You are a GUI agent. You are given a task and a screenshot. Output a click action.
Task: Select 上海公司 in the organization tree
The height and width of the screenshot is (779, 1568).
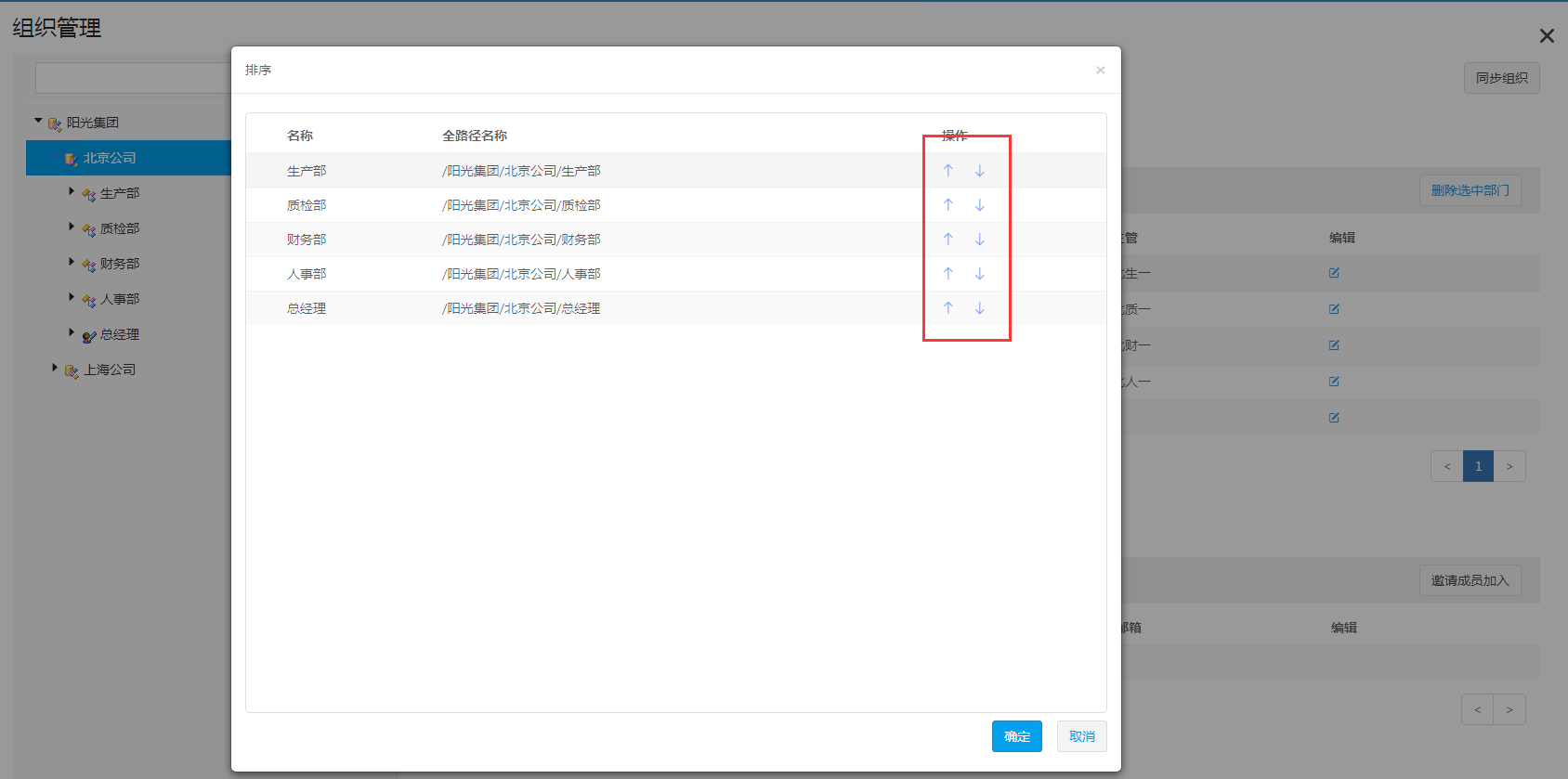[x=110, y=370]
